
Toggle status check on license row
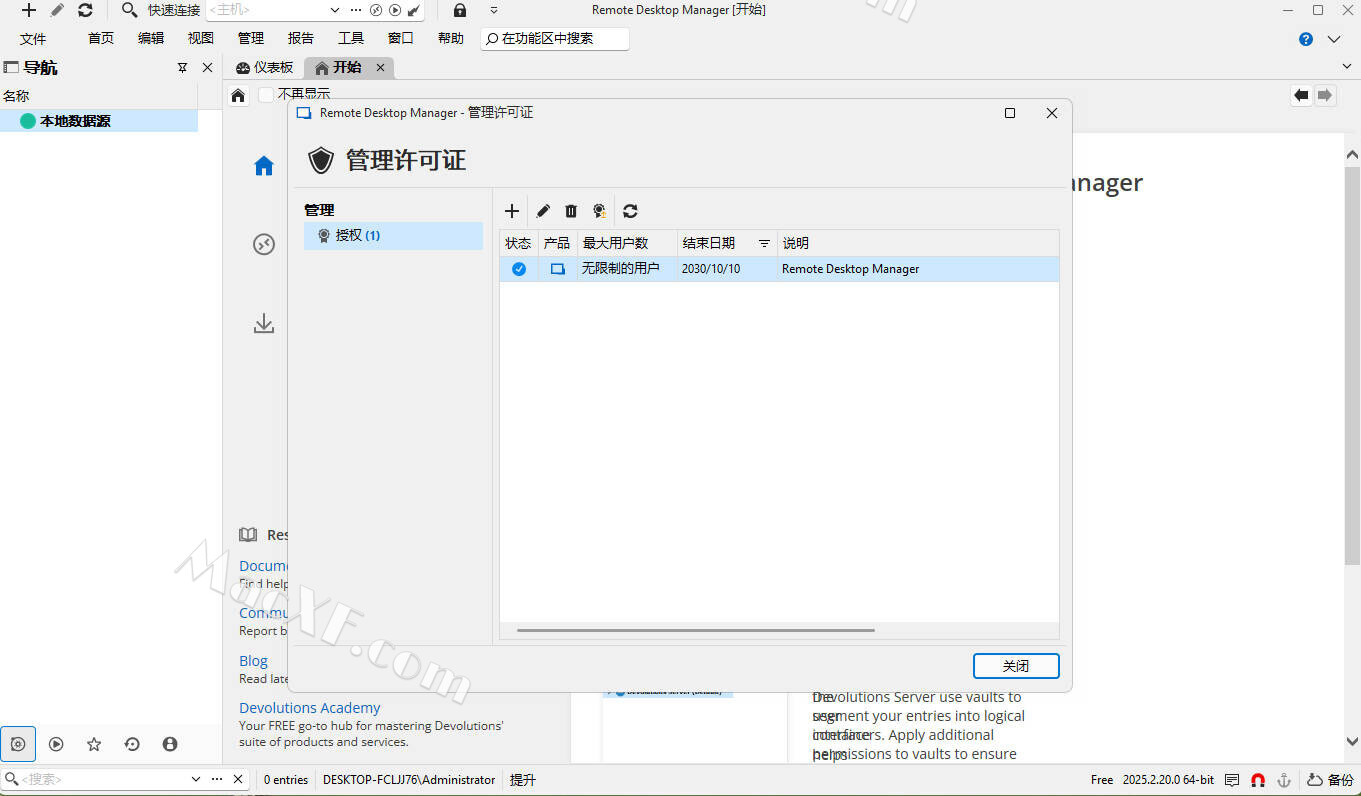(x=519, y=269)
